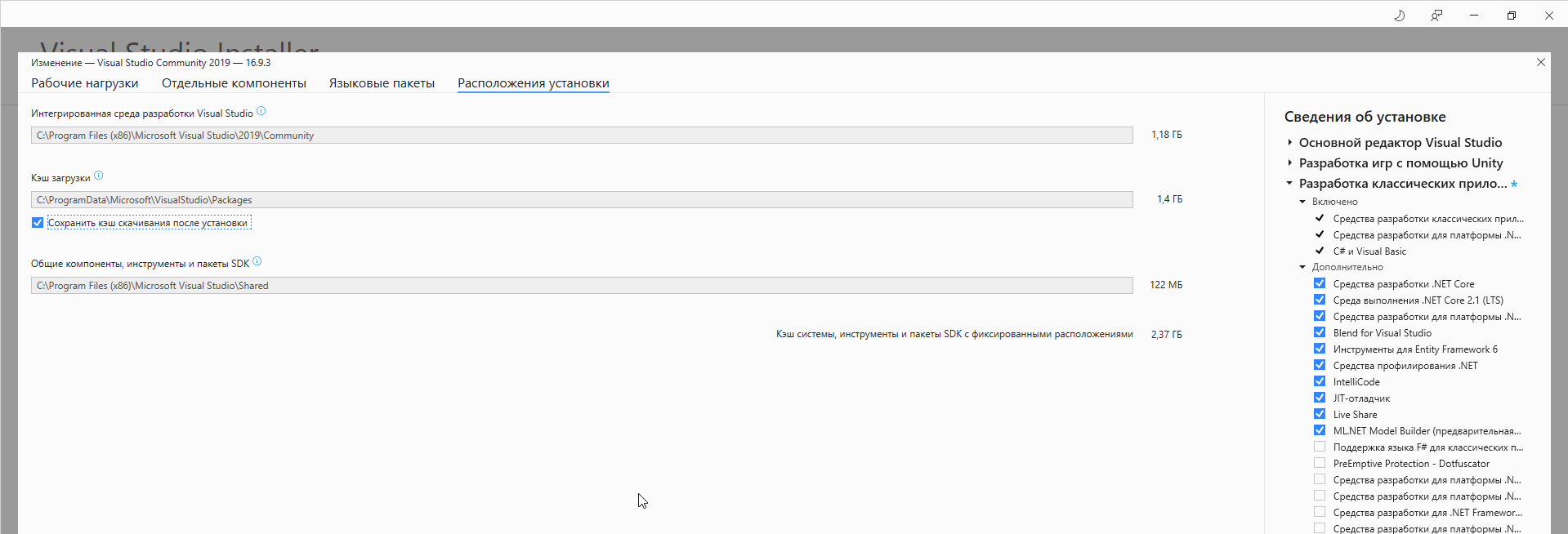The width and height of the screenshot is (1568, 534).
Task: Click the Кэш загрузки path field
Action: pyautogui.click(x=582, y=200)
